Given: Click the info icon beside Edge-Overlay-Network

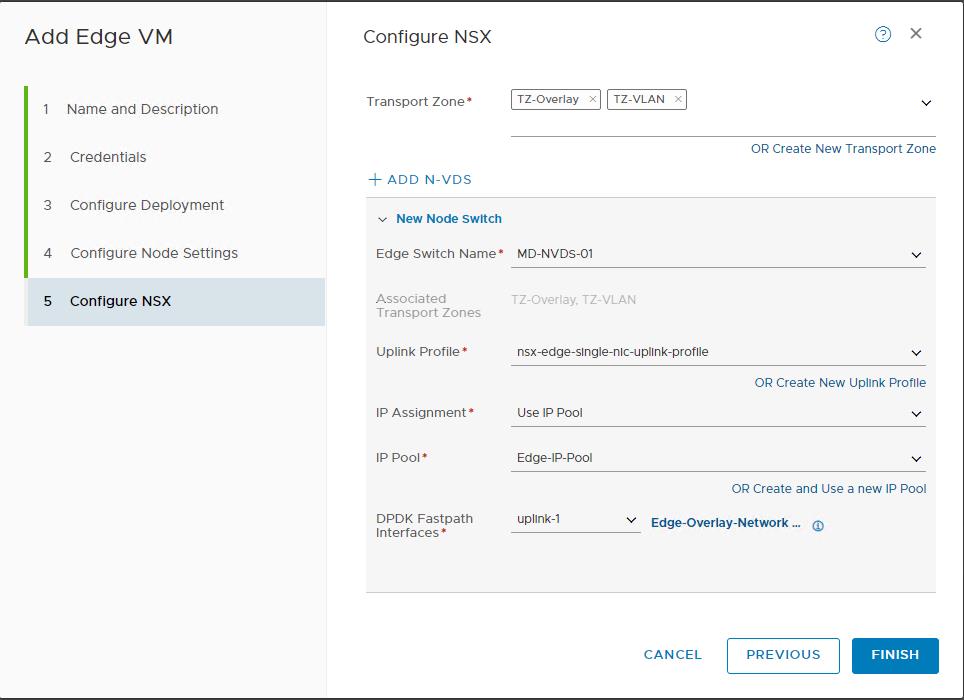Looking at the screenshot, I should click(818, 525).
